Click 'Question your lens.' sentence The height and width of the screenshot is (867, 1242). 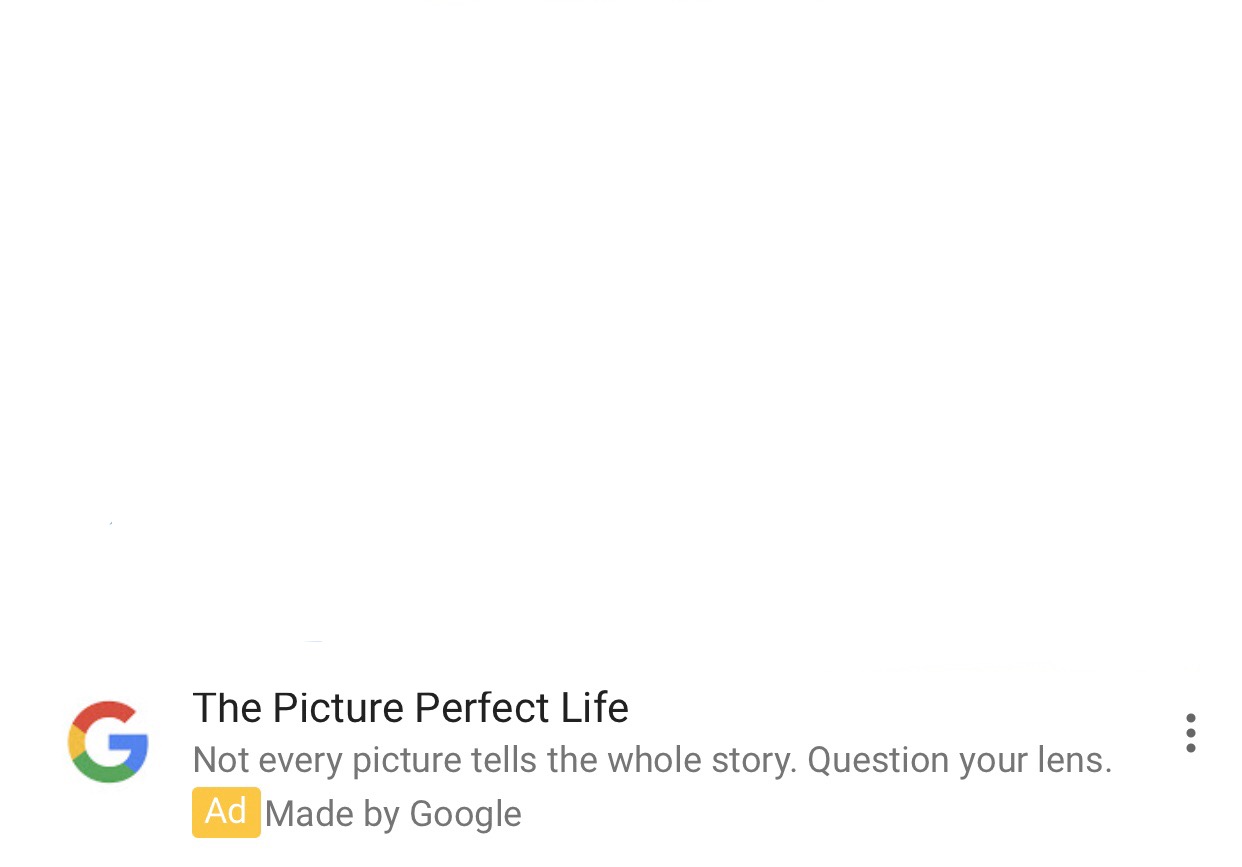pyautogui.click(x=960, y=761)
